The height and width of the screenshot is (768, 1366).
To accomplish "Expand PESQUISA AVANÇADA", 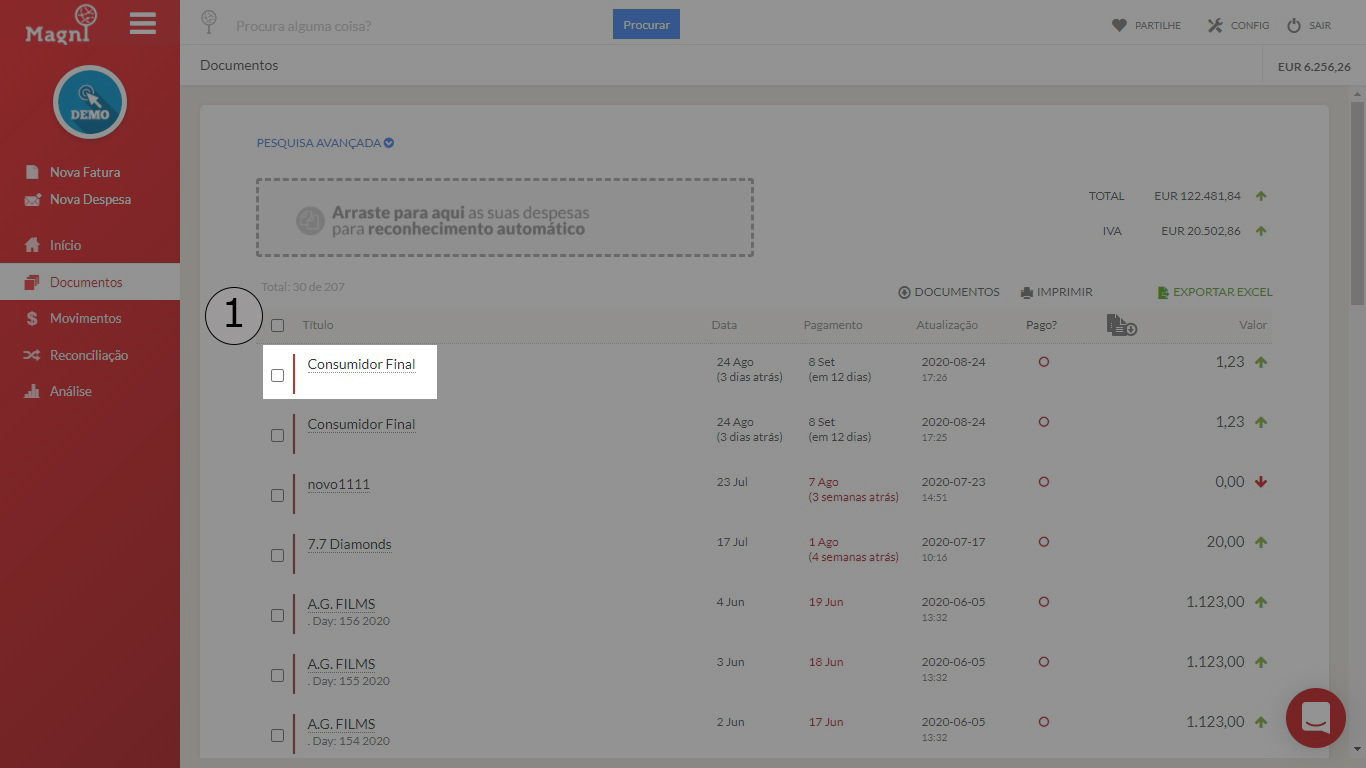I will point(325,143).
